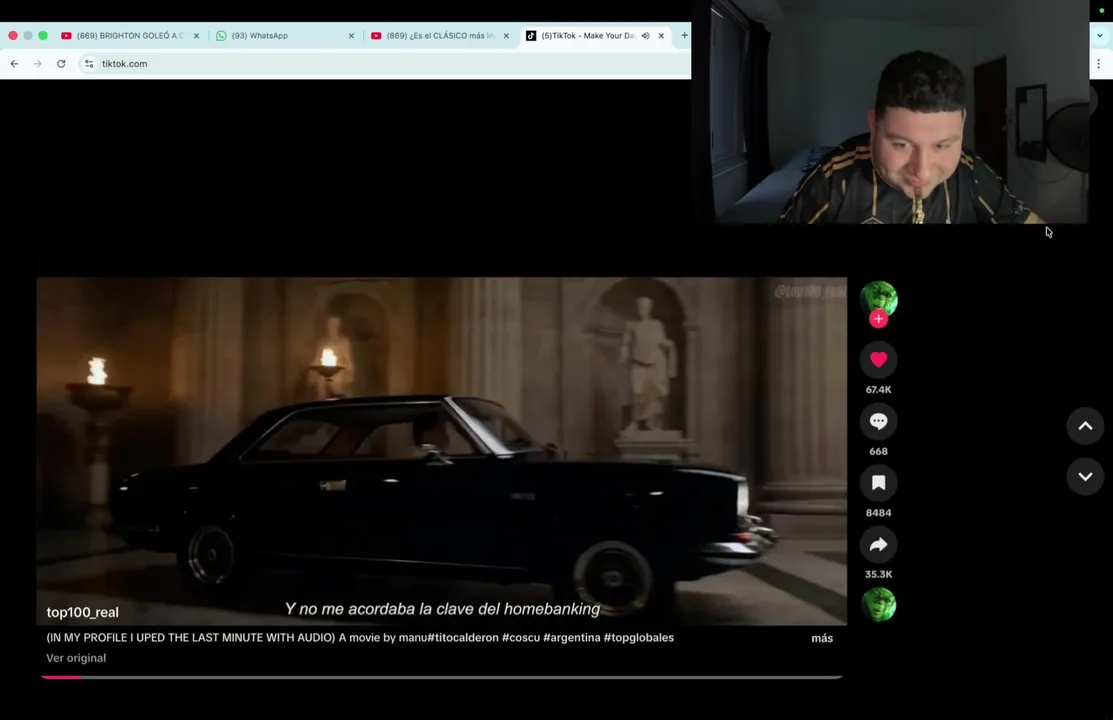Expand the tab search dropdown arrow
The width and height of the screenshot is (1113, 720).
click(x=1100, y=36)
